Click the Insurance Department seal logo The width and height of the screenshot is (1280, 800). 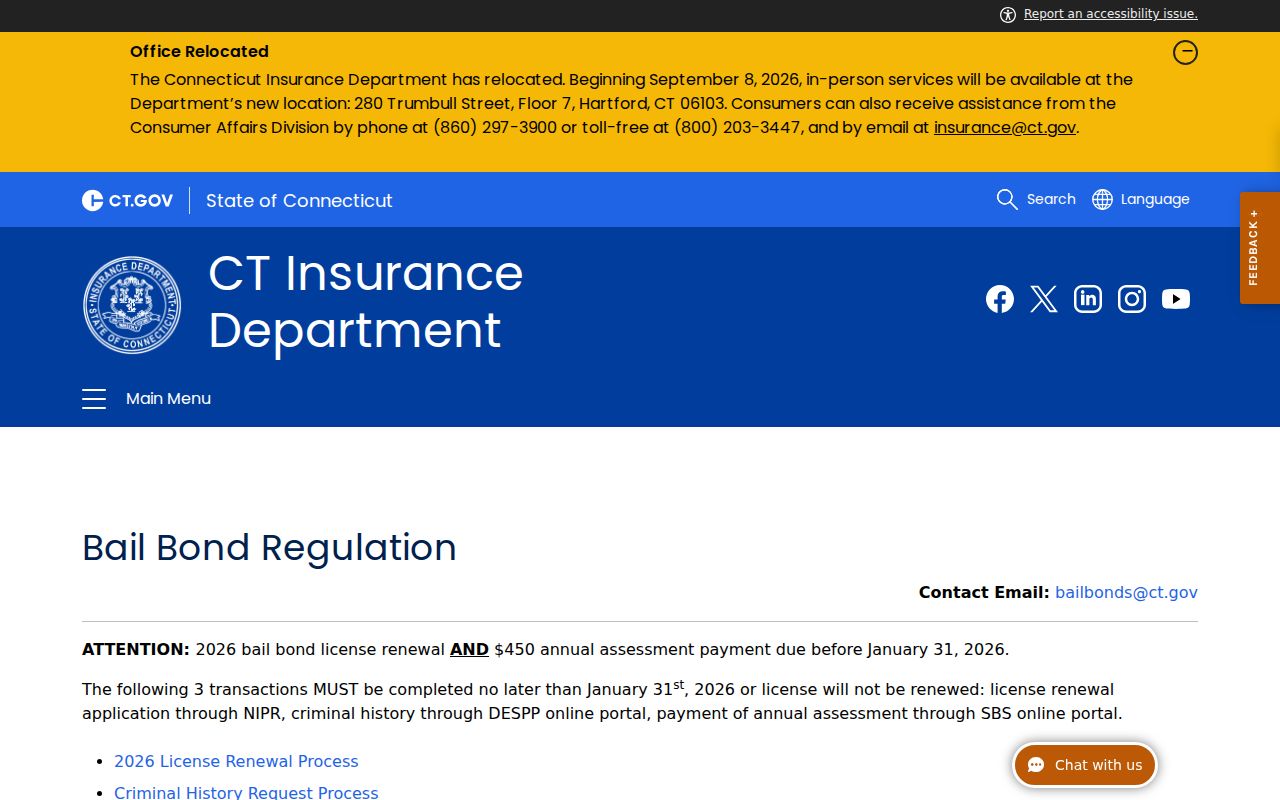coord(132,304)
